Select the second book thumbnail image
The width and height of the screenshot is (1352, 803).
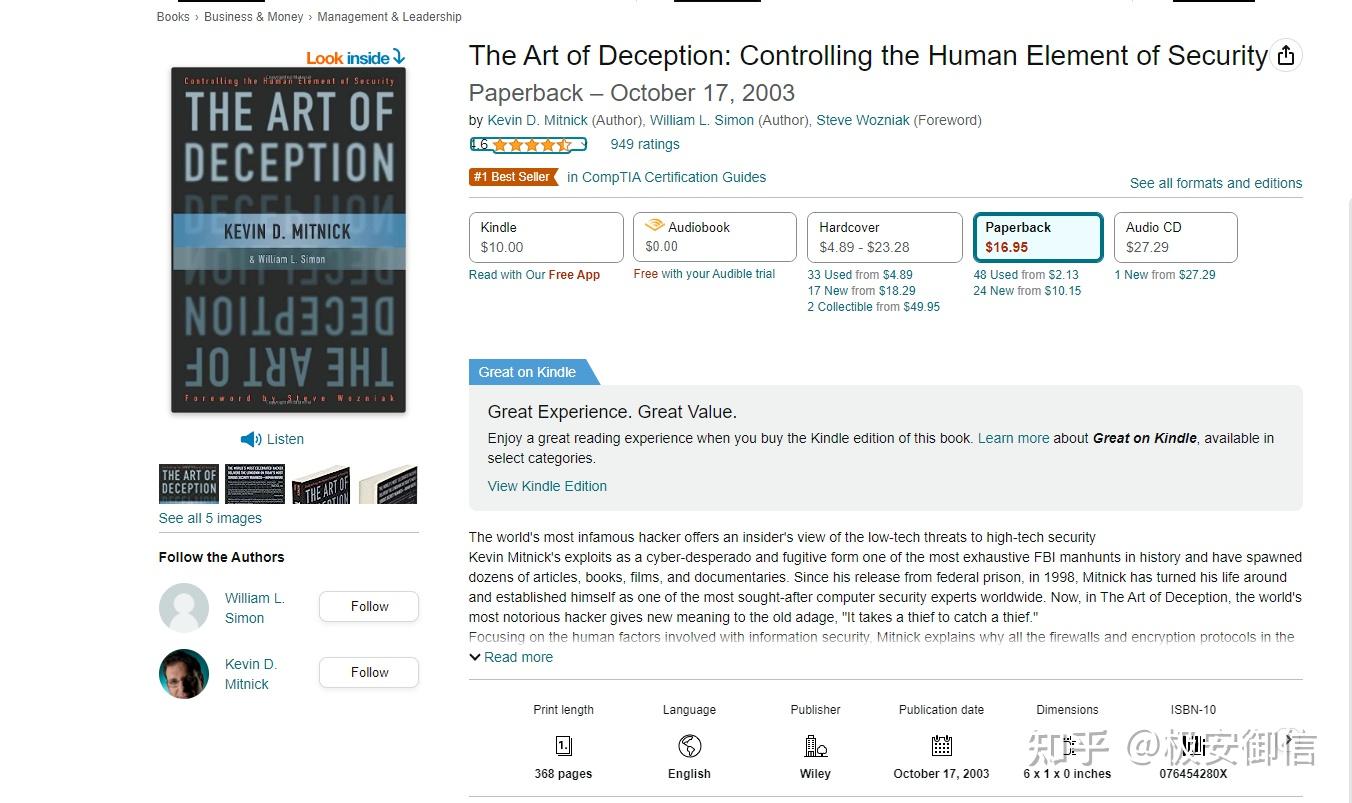pos(255,484)
